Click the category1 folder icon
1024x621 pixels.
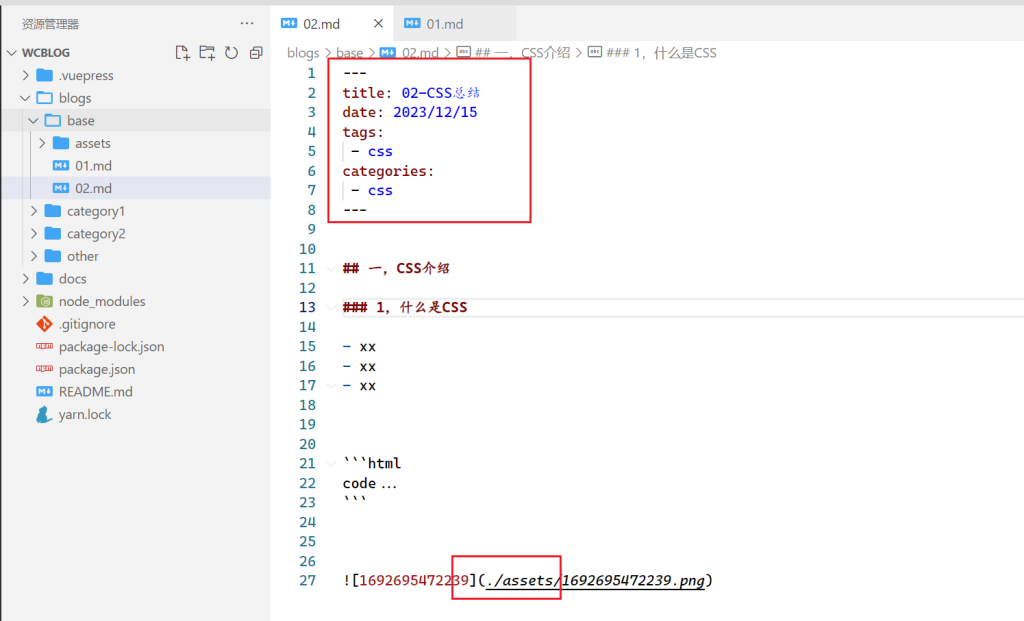click(x=53, y=211)
